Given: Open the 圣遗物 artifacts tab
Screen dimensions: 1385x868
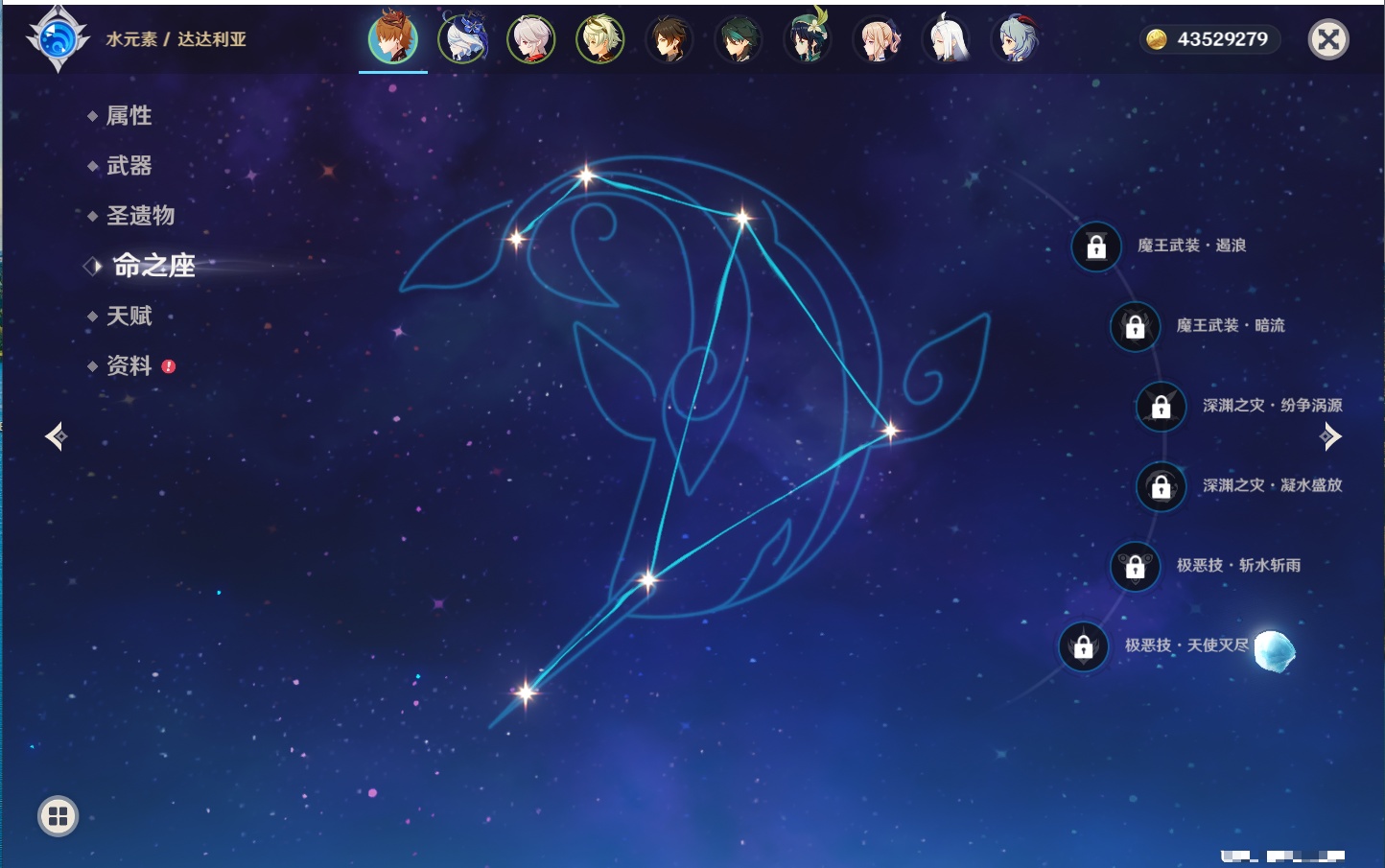Looking at the screenshot, I should click(140, 216).
